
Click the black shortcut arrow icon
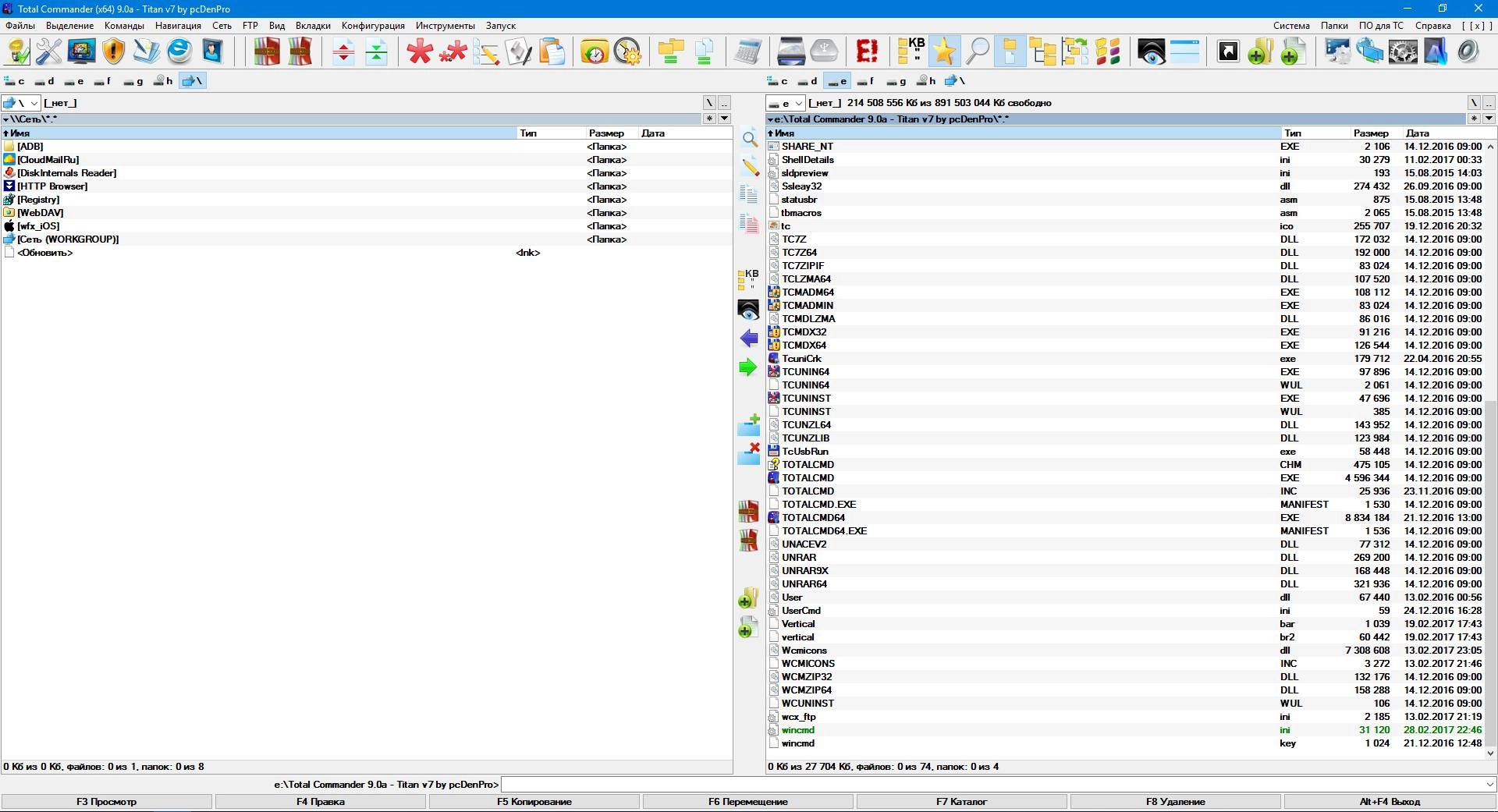1228,51
